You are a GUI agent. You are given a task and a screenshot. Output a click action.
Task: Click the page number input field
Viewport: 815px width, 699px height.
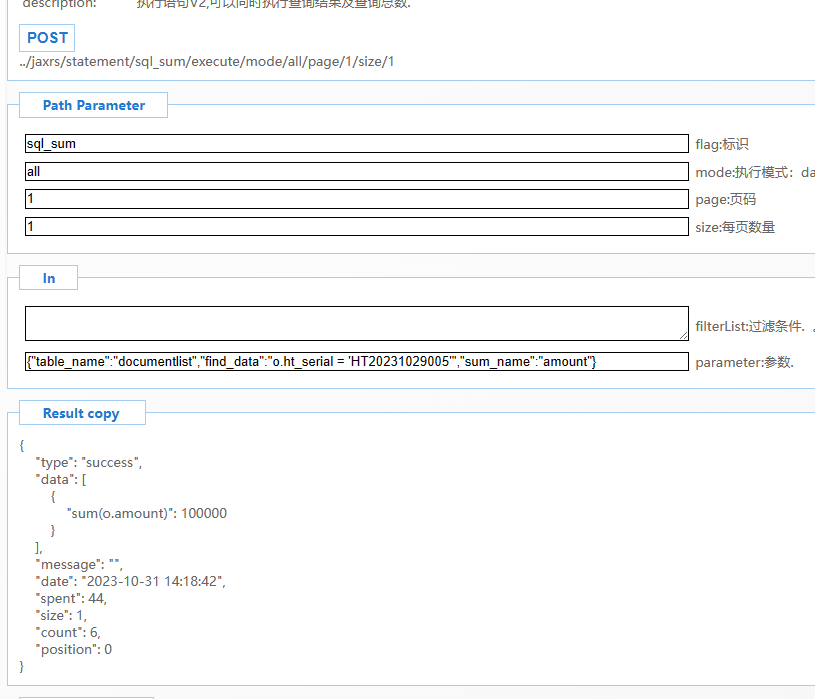click(357, 199)
